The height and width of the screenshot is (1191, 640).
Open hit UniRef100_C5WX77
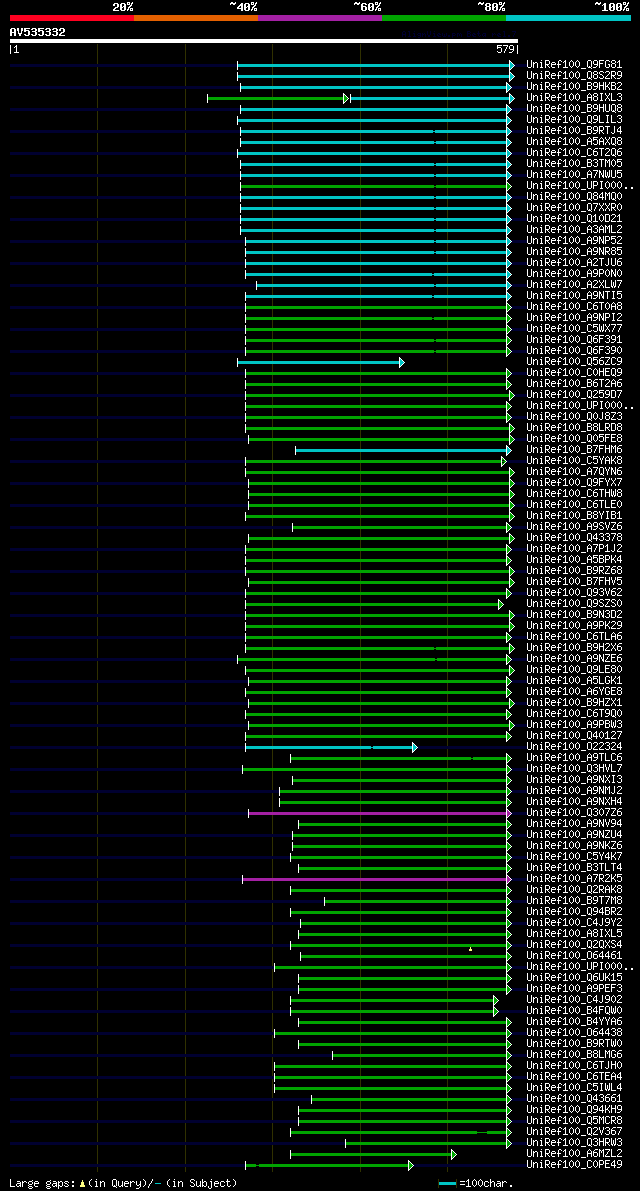tap(574, 329)
